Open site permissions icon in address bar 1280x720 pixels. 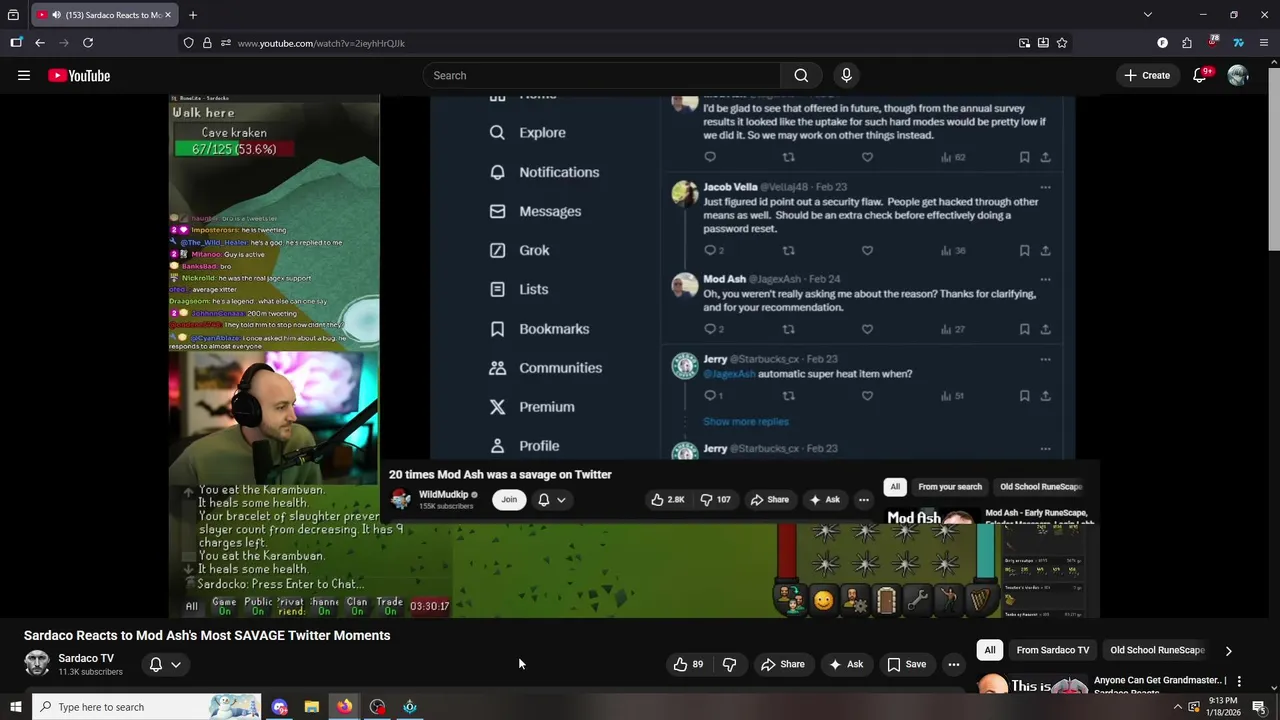226,43
